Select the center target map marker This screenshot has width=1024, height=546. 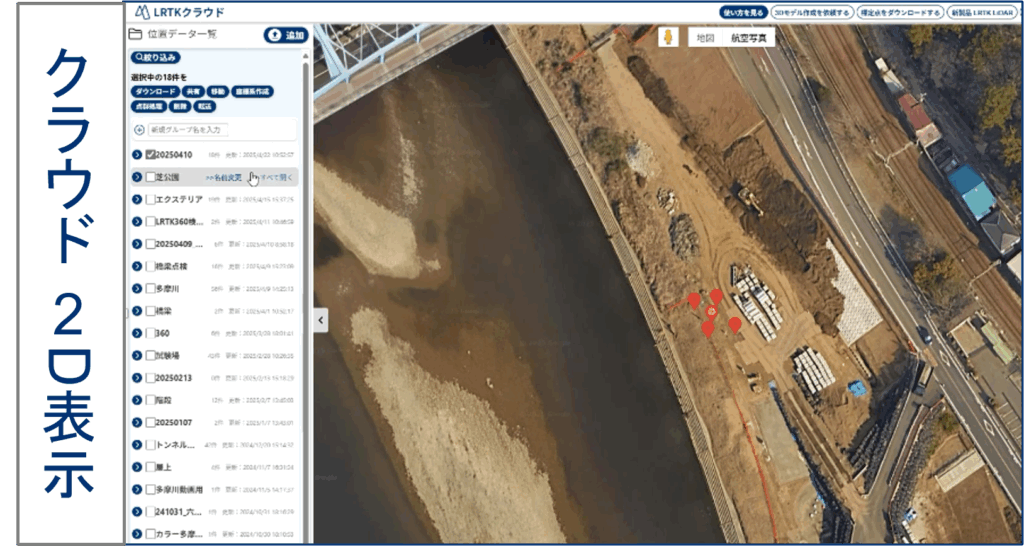point(712,312)
